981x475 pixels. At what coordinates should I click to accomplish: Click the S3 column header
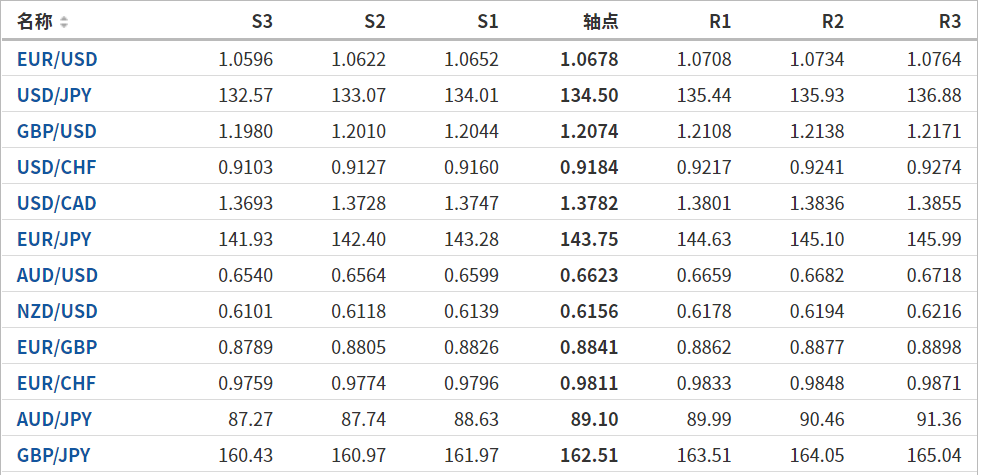click(261, 21)
